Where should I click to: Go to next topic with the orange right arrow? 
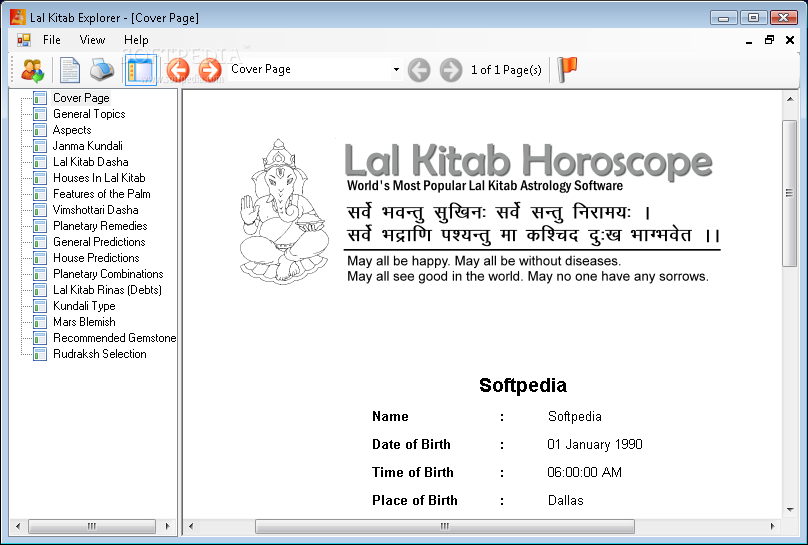[210, 70]
